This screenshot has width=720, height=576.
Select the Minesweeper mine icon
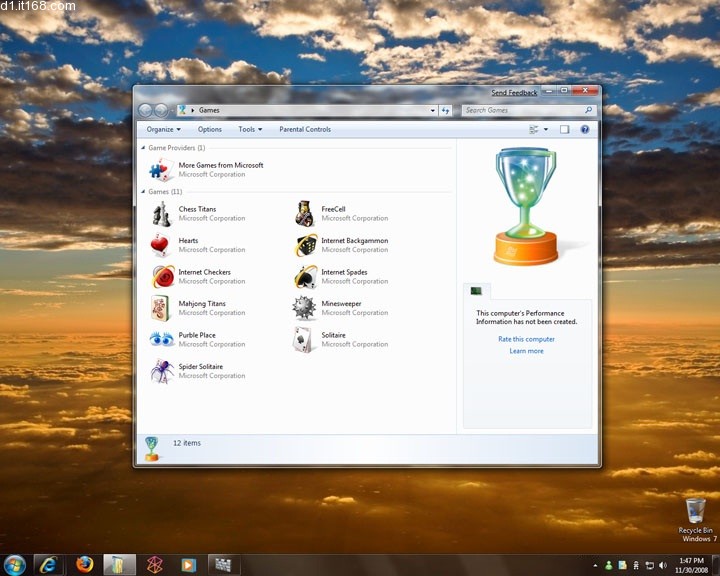(304, 307)
